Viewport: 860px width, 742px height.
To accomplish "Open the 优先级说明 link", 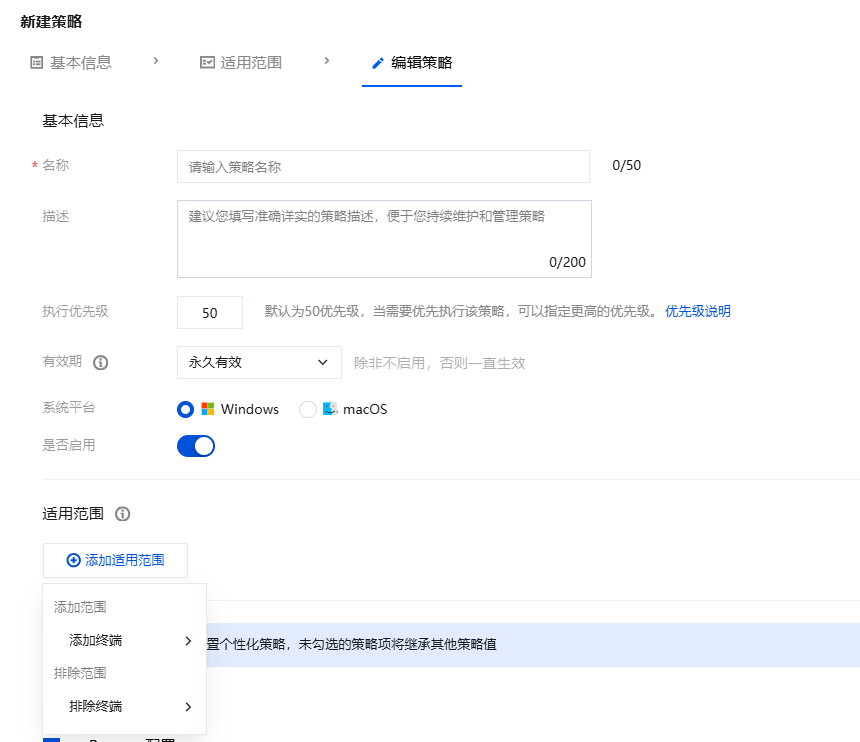I will (x=698, y=311).
